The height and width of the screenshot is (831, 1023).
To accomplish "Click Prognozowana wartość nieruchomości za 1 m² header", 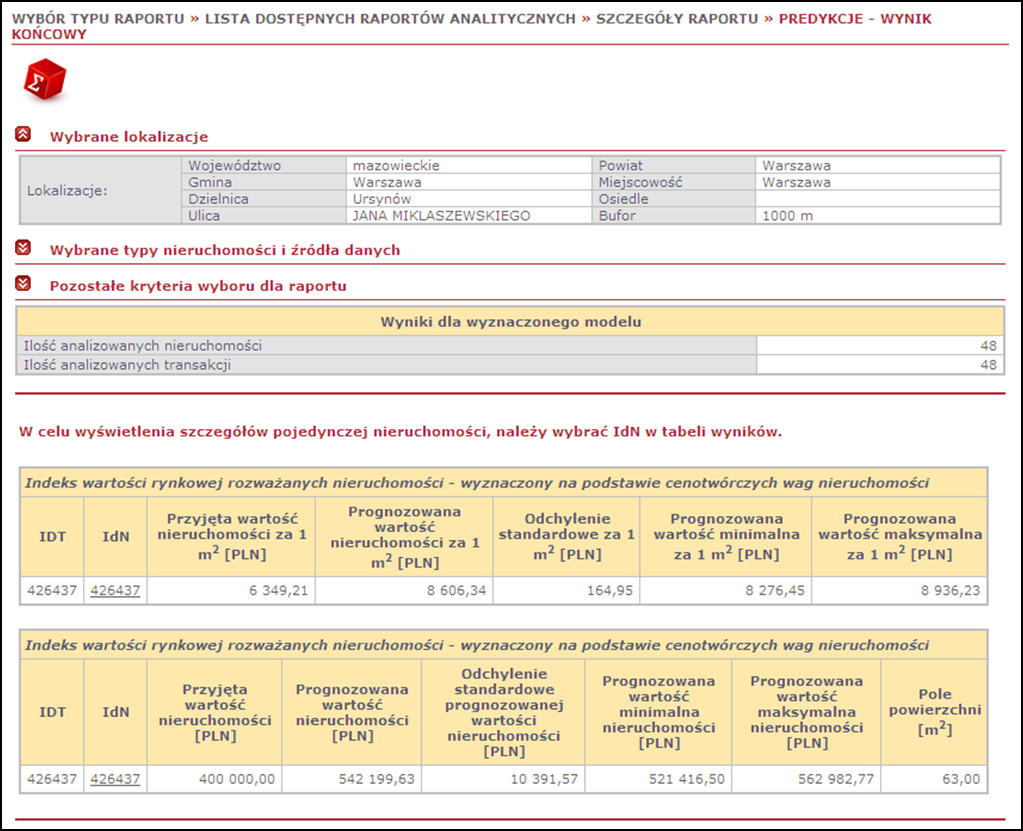I will 405,536.
